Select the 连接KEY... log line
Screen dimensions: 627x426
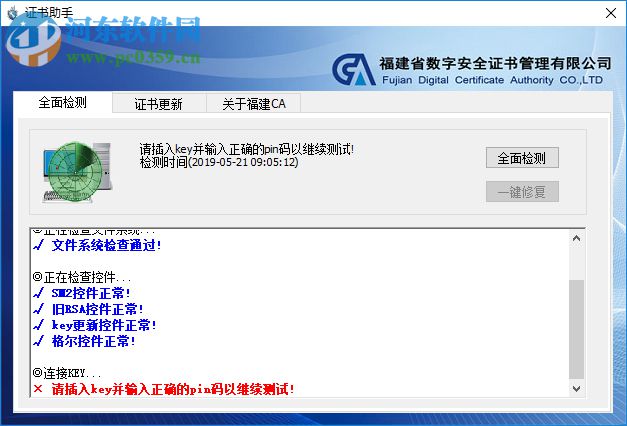click(67, 373)
